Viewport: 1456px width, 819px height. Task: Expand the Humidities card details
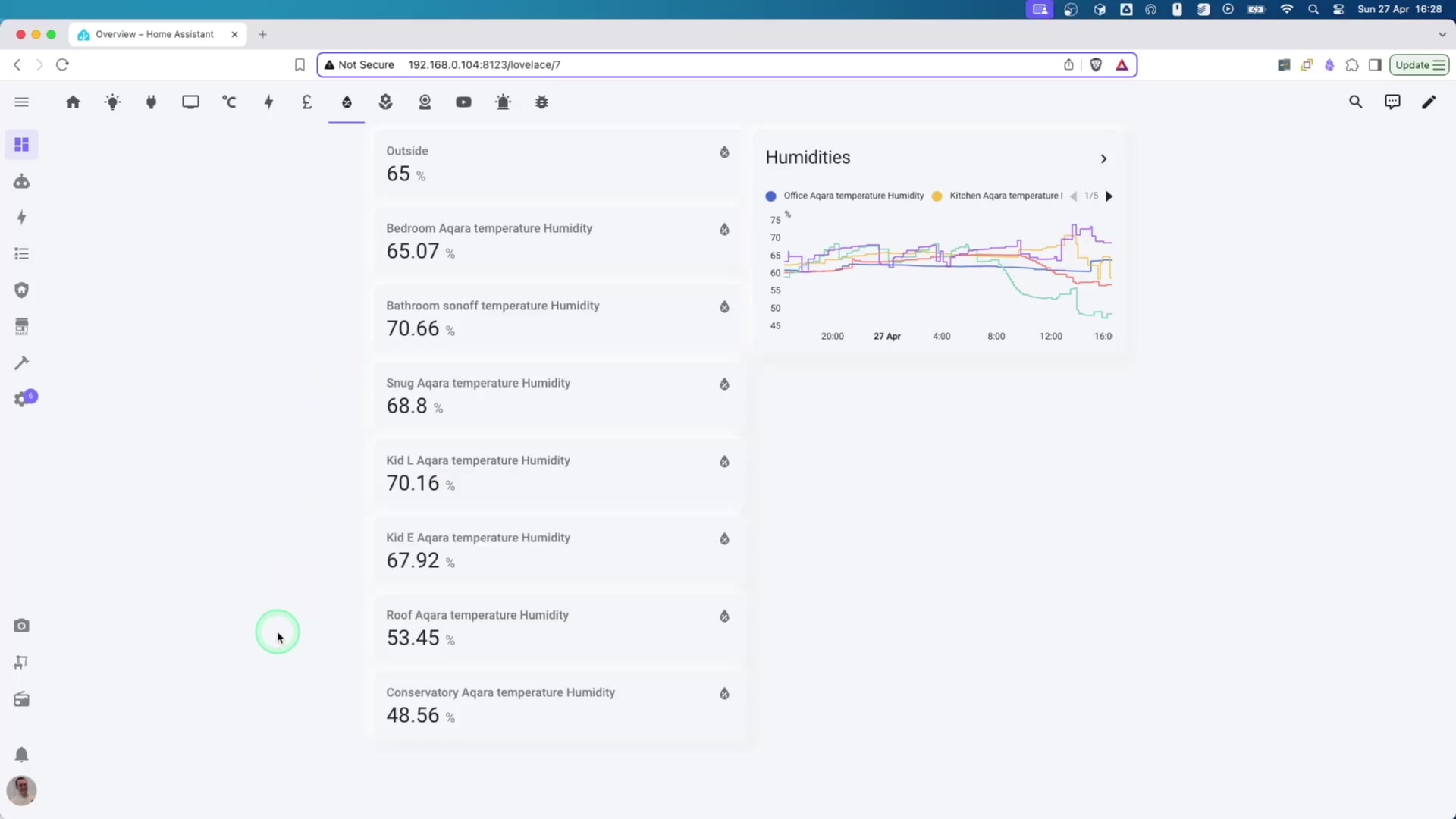(1103, 158)
